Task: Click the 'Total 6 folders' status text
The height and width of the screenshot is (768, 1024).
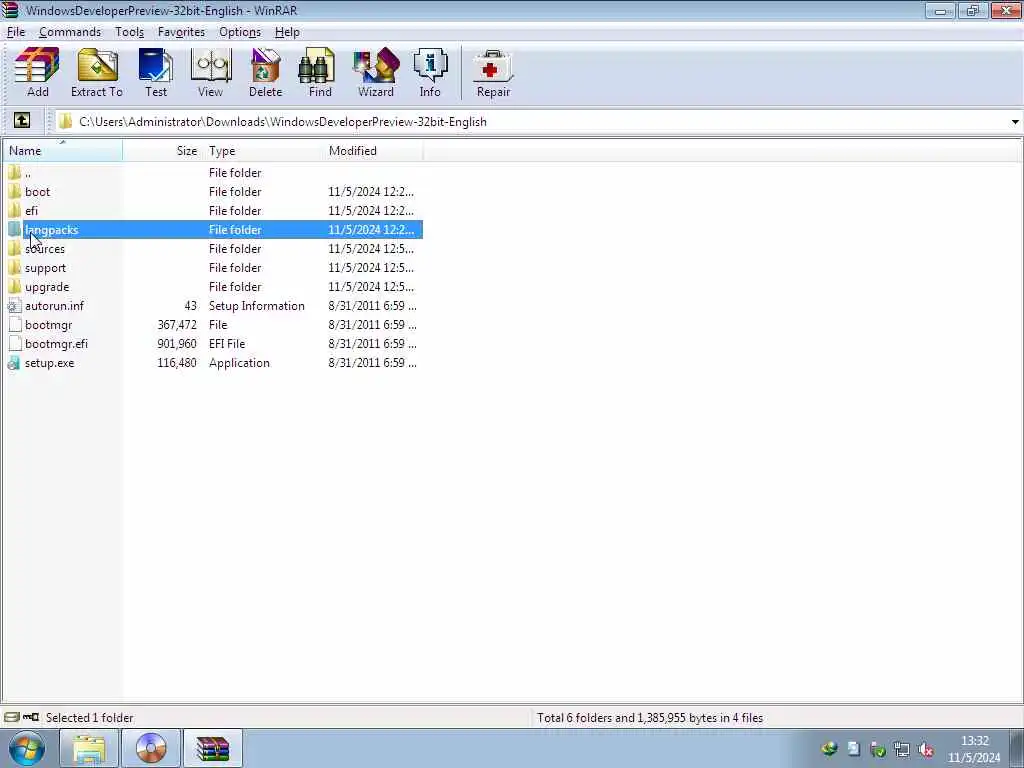Action: coord(650,717)
